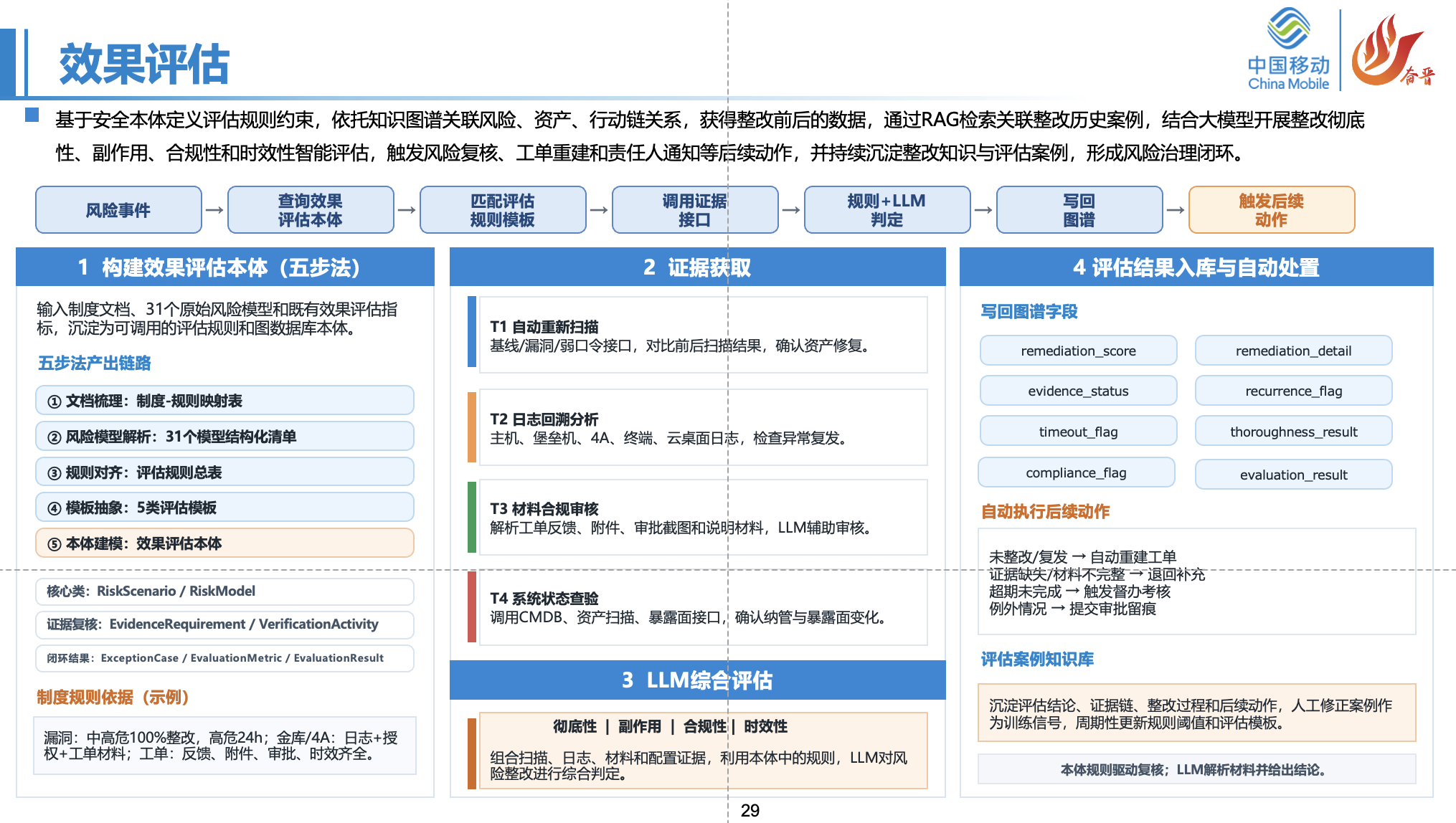Select the recurrence_flag field pill

coord(1294,391)
